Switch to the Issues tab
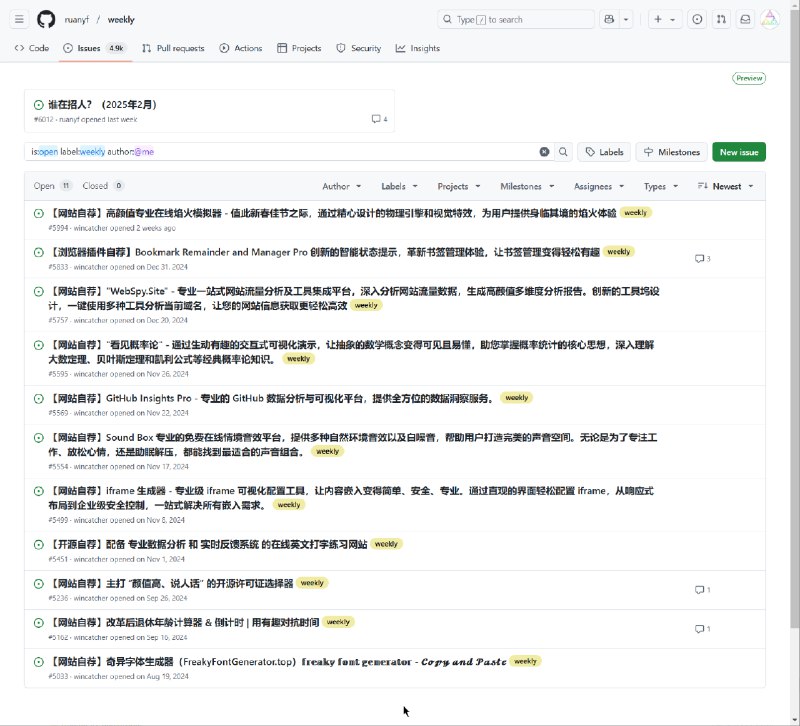 [x=95, y=48]
